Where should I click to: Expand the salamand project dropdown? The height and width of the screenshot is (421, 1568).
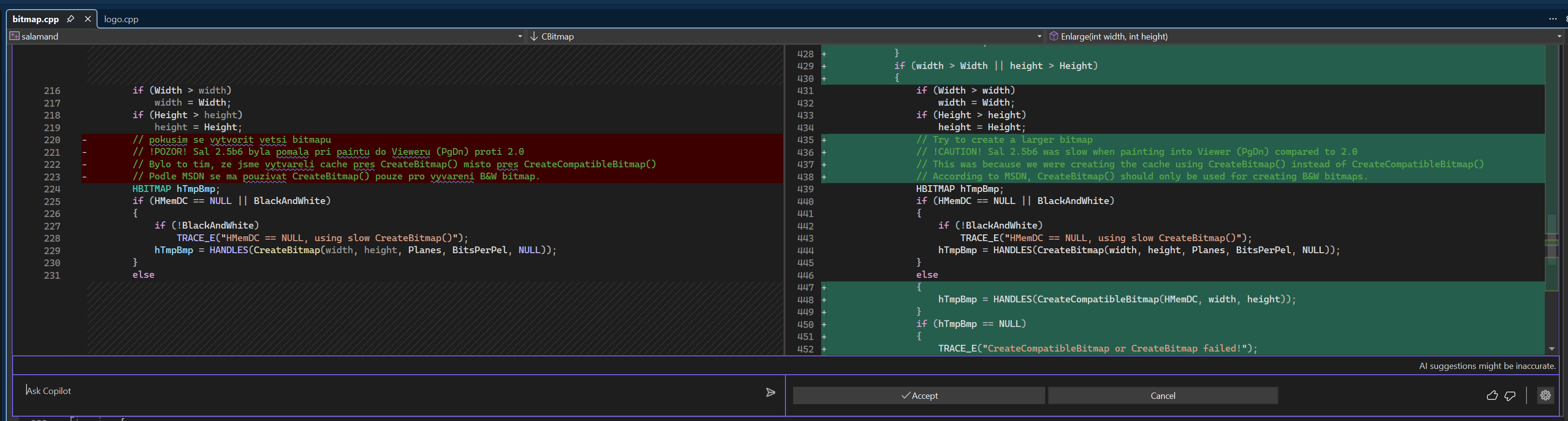coord(519,37)
